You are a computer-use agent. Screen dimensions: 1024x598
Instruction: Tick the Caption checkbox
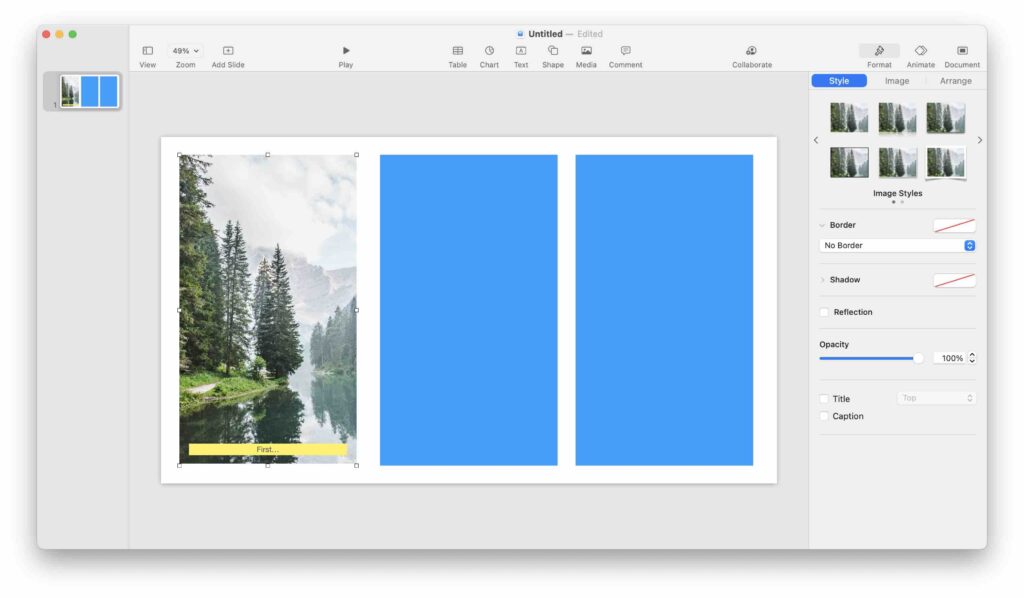pos(824,416)
